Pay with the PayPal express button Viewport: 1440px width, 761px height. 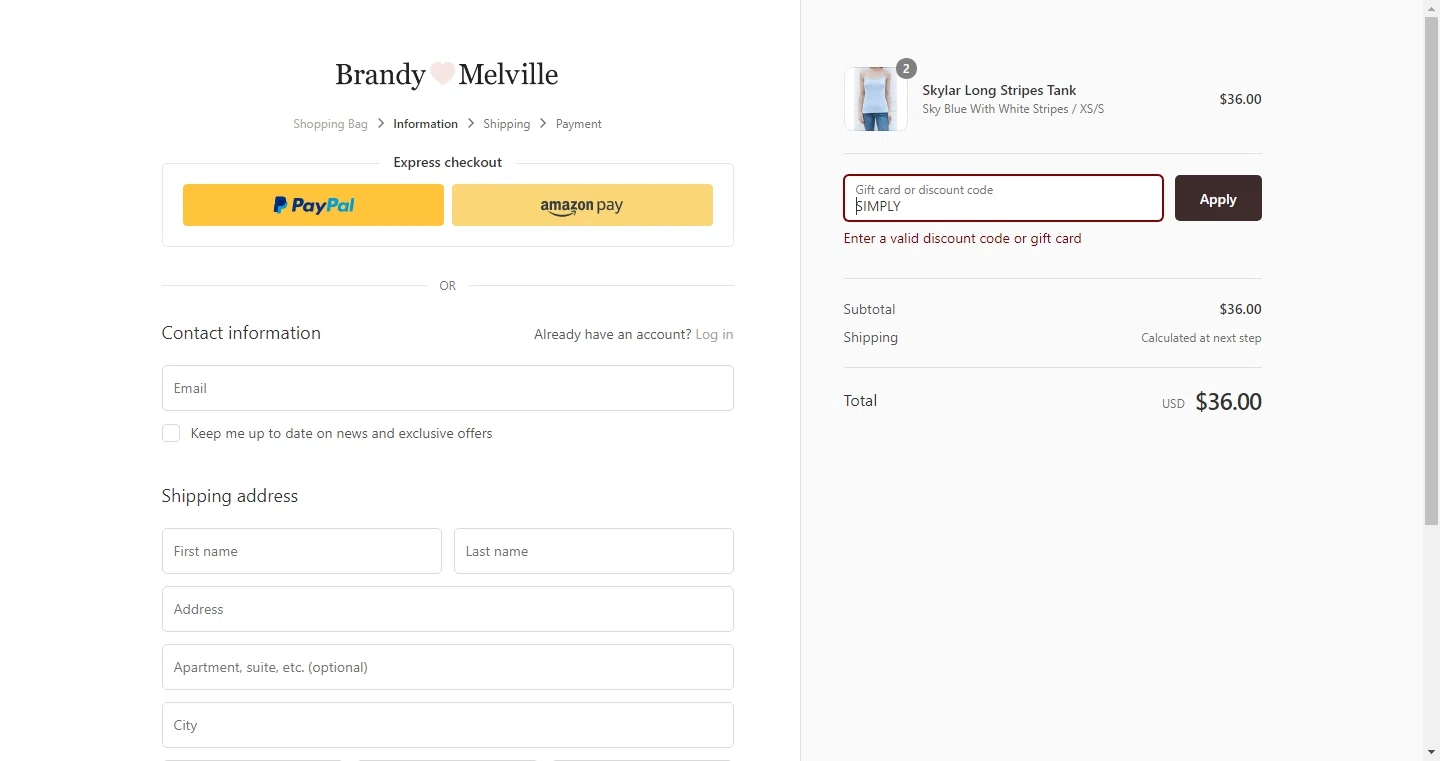pos(313,205)
